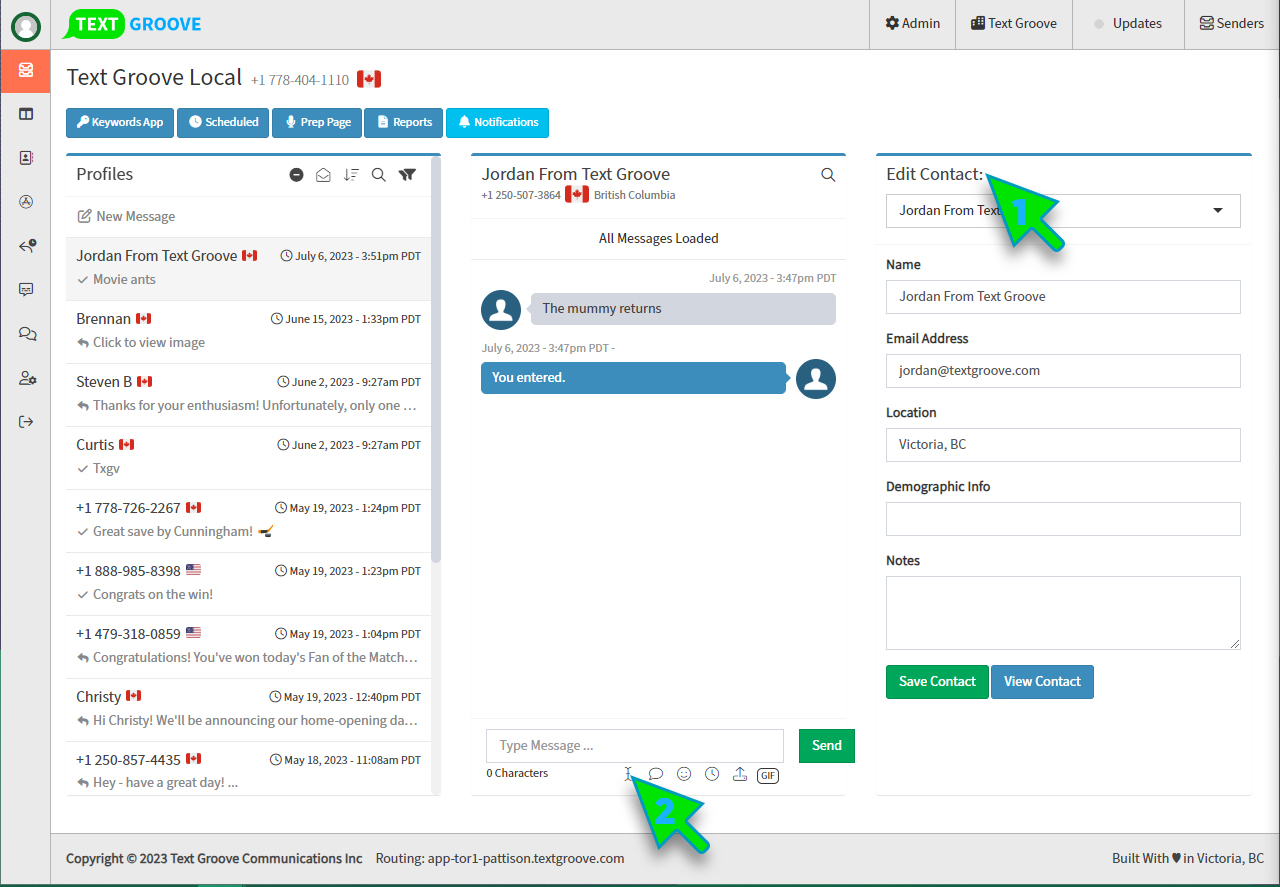1280x887 pixels.
Task: Select the Christy profile row
Action: [x=248, y=709]
